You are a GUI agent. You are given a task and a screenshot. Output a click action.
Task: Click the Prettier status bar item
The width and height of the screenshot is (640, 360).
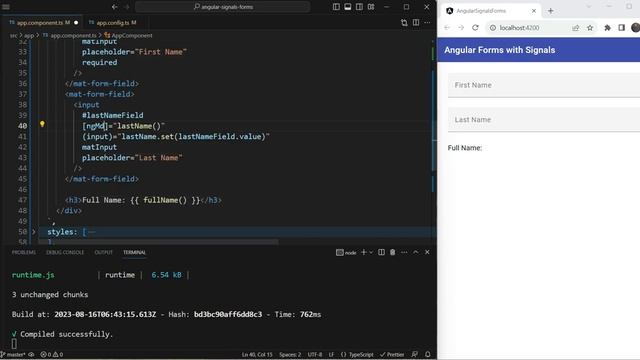pos(392,355)
